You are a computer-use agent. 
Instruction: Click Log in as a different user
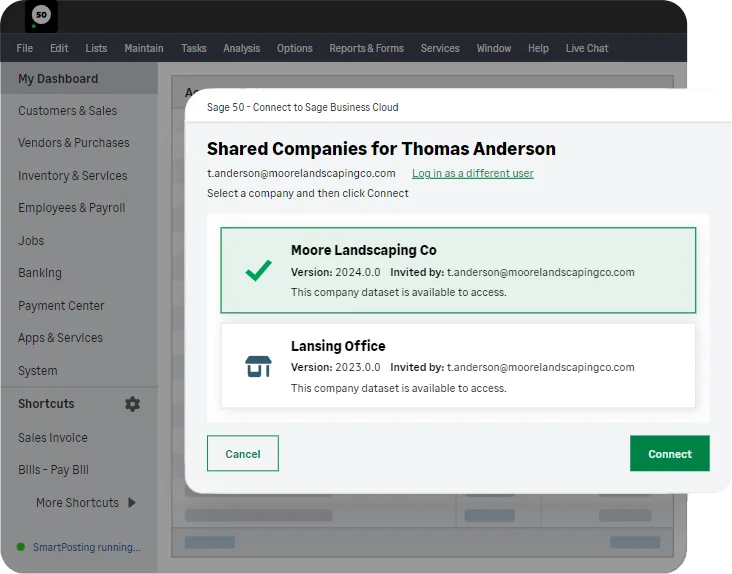point(472,173)
